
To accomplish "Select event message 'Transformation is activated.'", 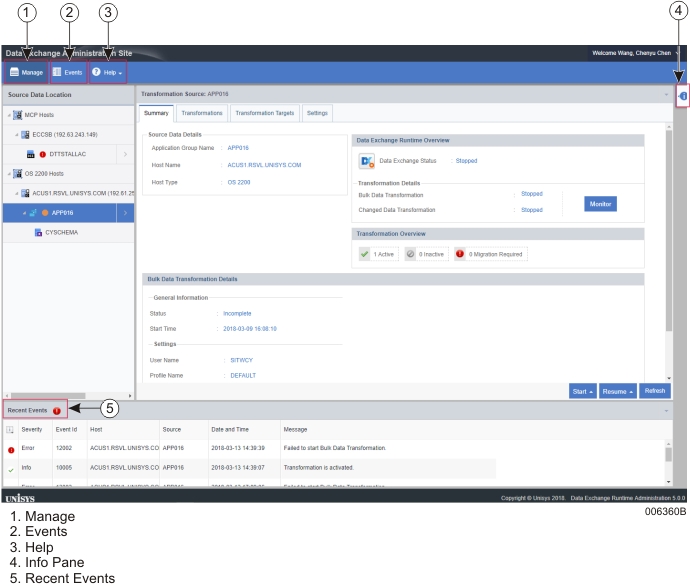I will pos(319,467).
